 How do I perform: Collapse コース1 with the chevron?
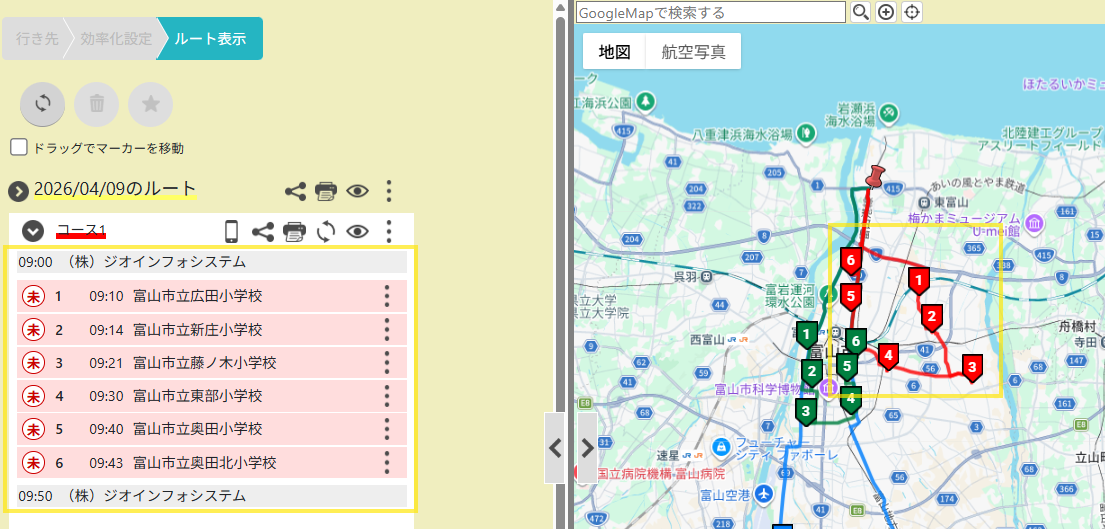tap(33, 231)
